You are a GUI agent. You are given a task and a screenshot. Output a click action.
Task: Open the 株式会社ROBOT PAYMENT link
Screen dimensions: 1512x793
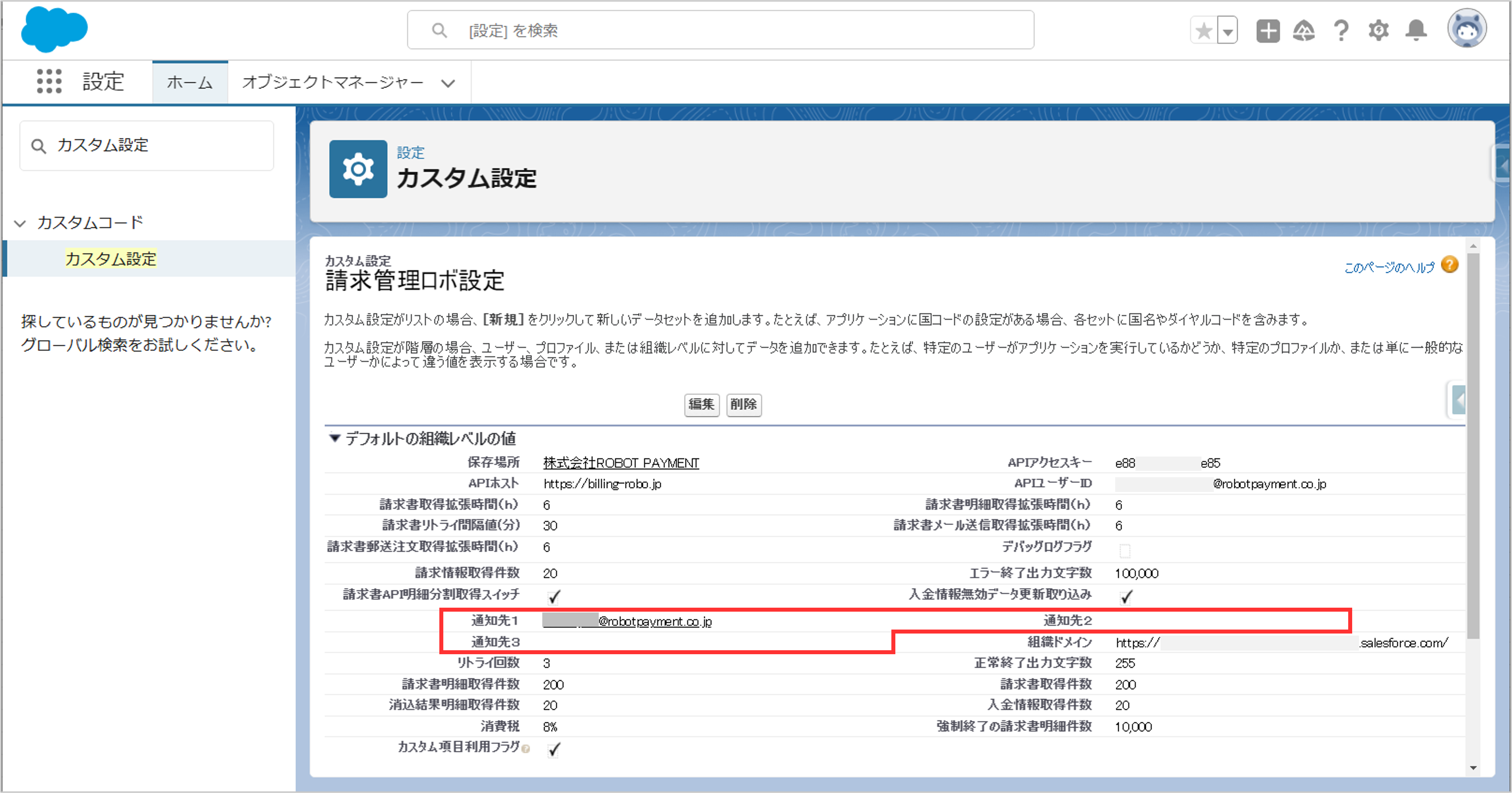620,463
